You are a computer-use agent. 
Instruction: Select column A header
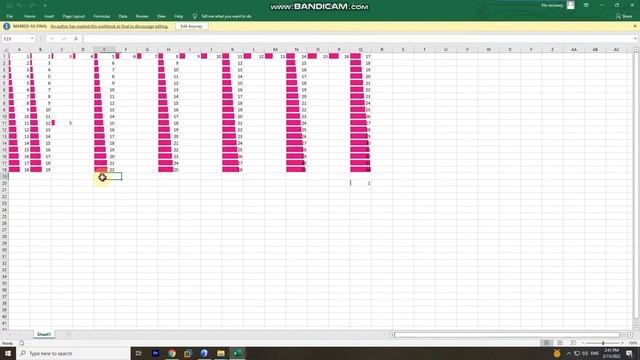pyautogui.click(x=19, y=49)
